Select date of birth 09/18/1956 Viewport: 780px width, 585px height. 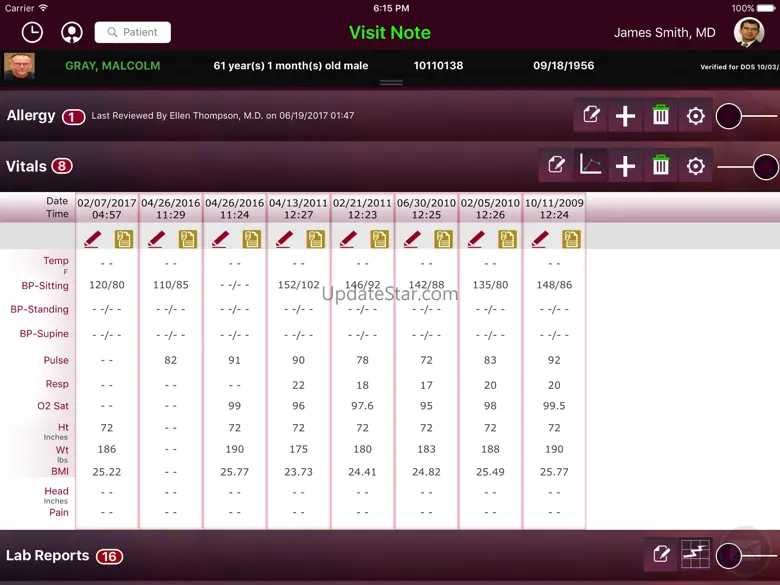pyautogui.click(x=564, y=66)
